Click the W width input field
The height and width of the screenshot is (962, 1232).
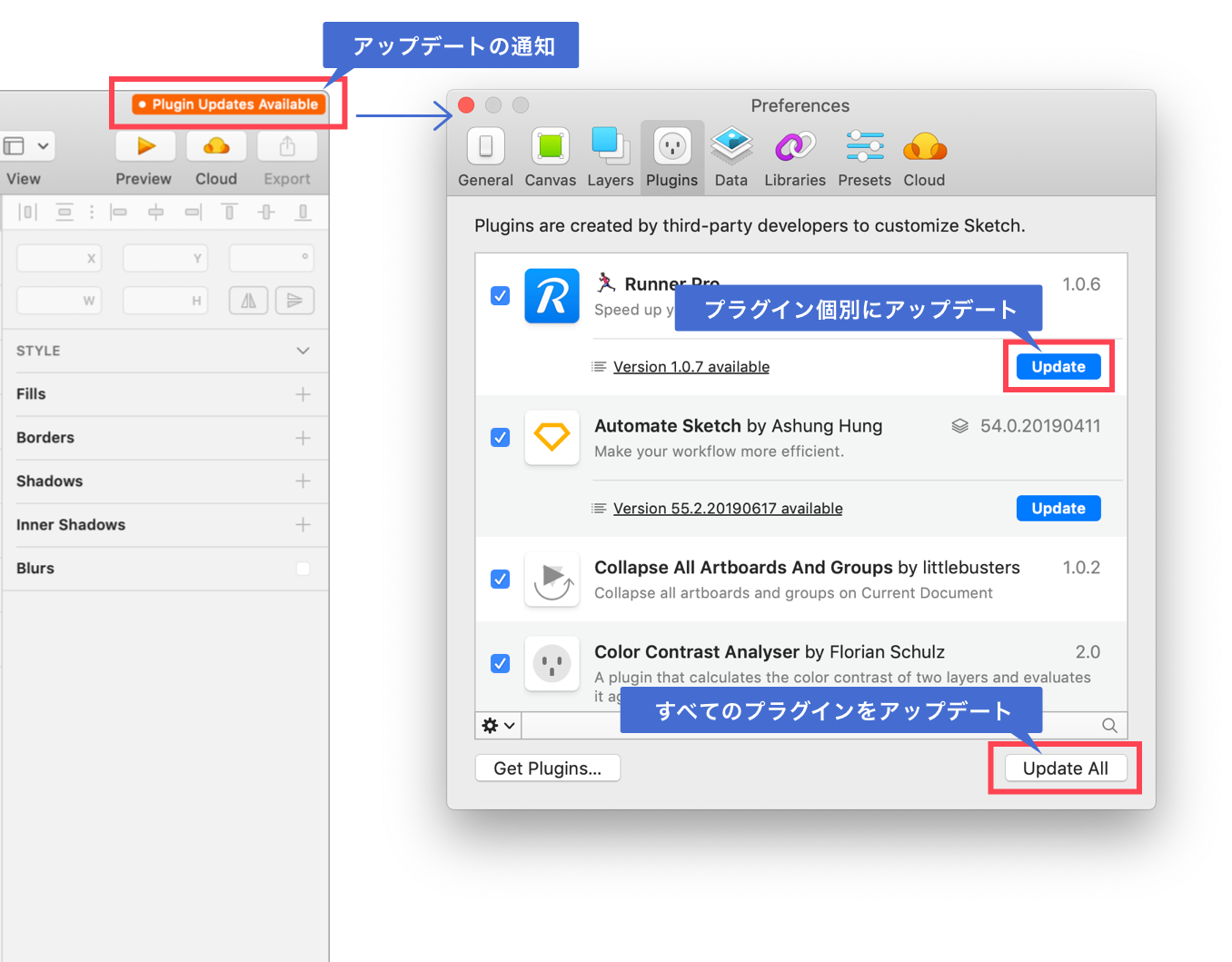(x=59, y=301)
